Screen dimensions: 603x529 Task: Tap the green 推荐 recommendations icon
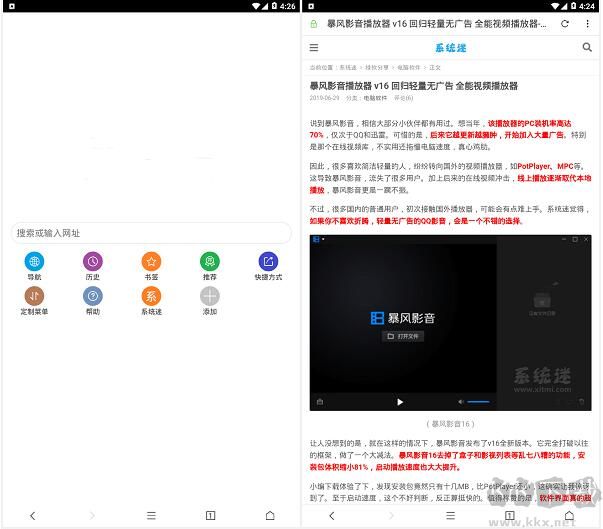(x=209, y=261)
